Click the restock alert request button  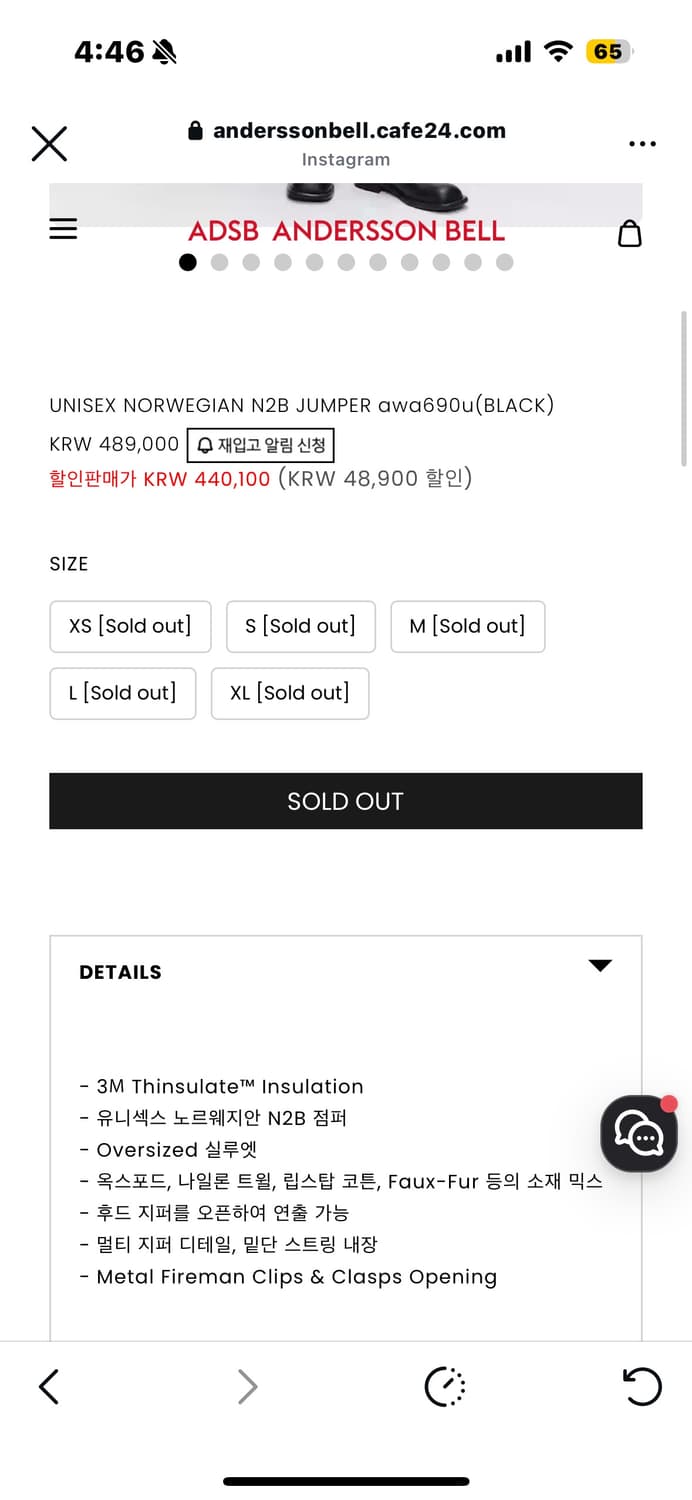[x=260, y=445]
